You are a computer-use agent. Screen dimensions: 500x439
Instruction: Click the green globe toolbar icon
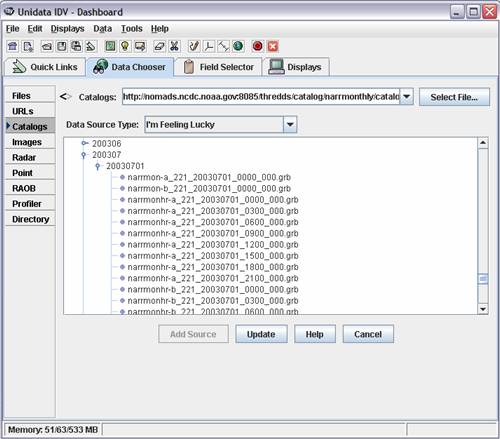238,46
